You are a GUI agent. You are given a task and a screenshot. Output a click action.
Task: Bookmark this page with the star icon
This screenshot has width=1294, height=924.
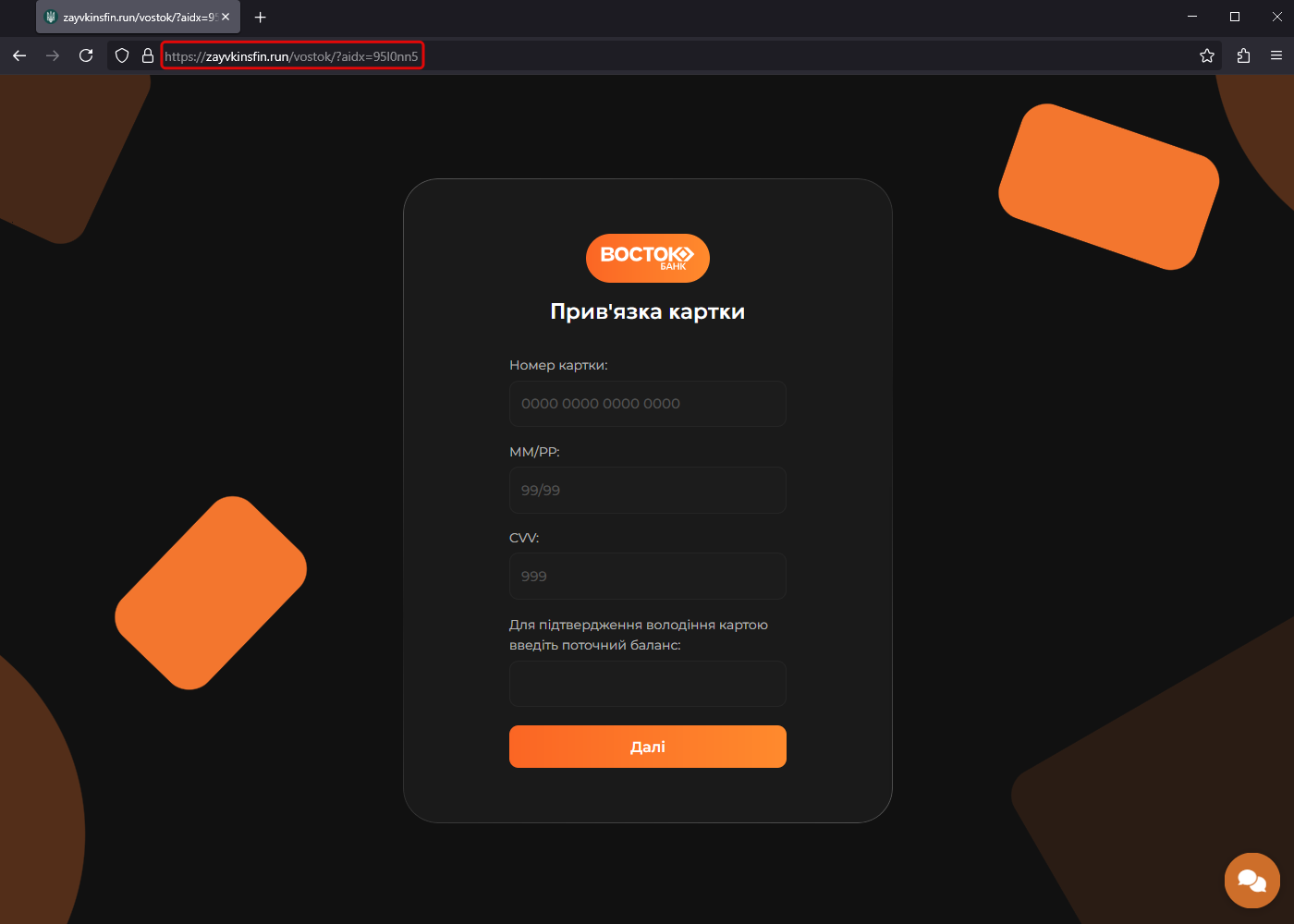(1207, 55)
